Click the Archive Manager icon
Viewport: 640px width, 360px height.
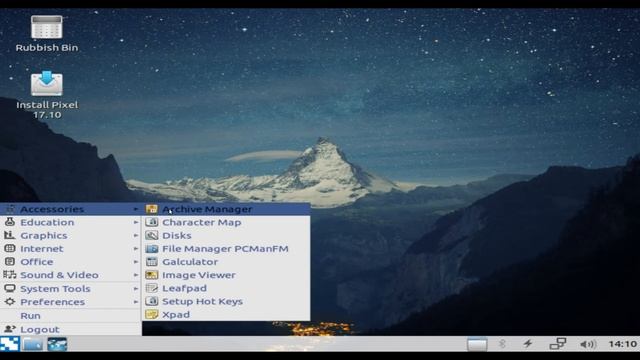[x=151, y=209]
